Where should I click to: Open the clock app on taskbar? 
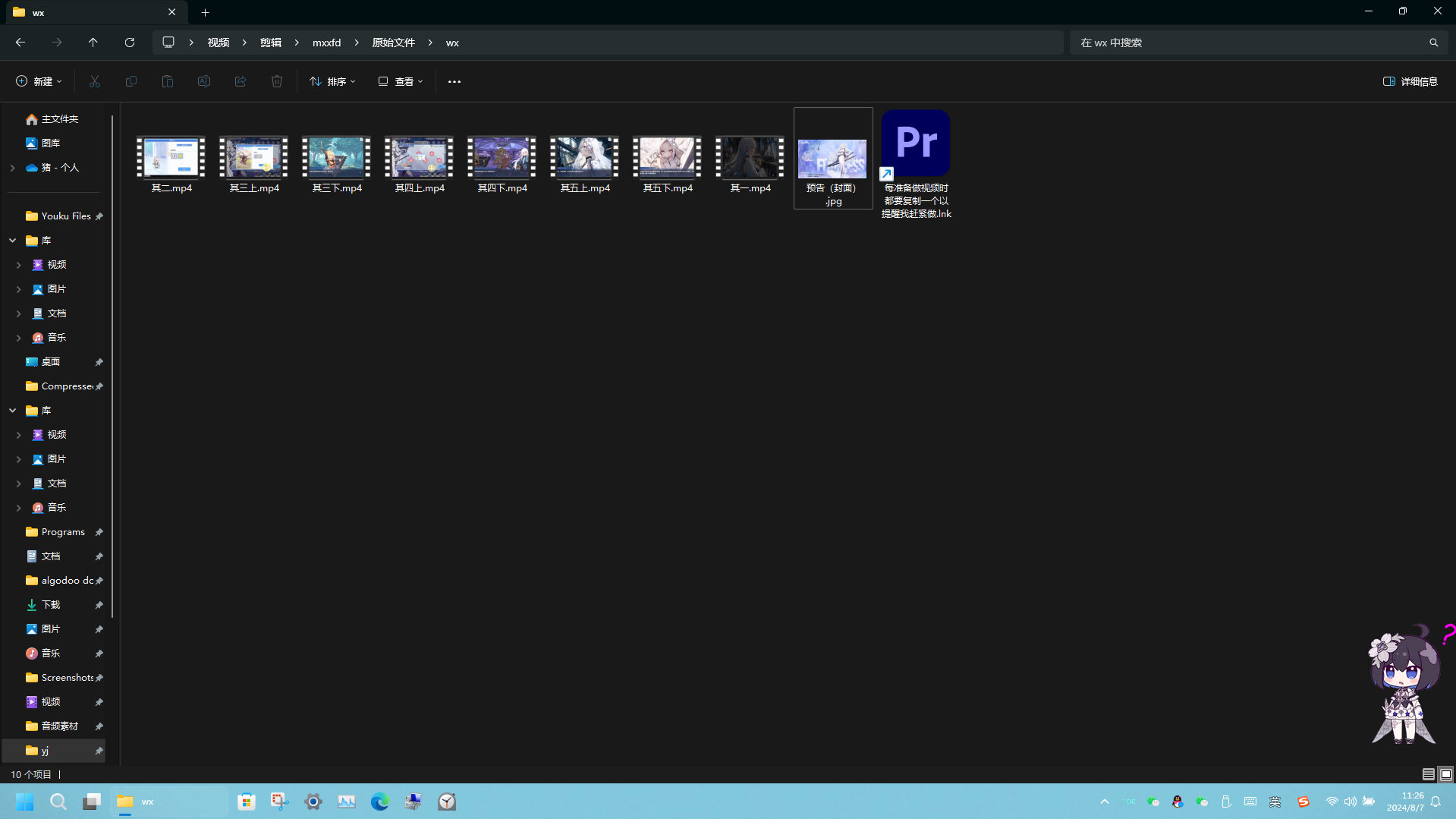tap(447, 802)
